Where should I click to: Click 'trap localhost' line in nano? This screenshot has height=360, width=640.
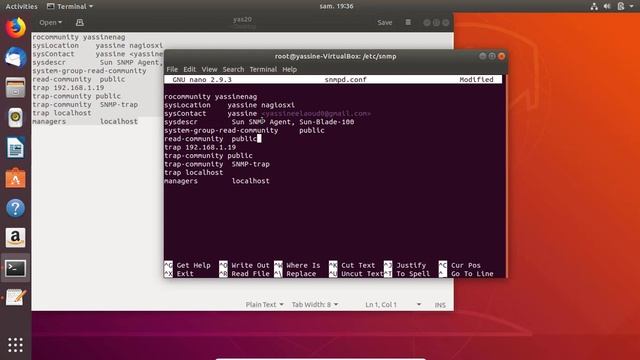193,173
